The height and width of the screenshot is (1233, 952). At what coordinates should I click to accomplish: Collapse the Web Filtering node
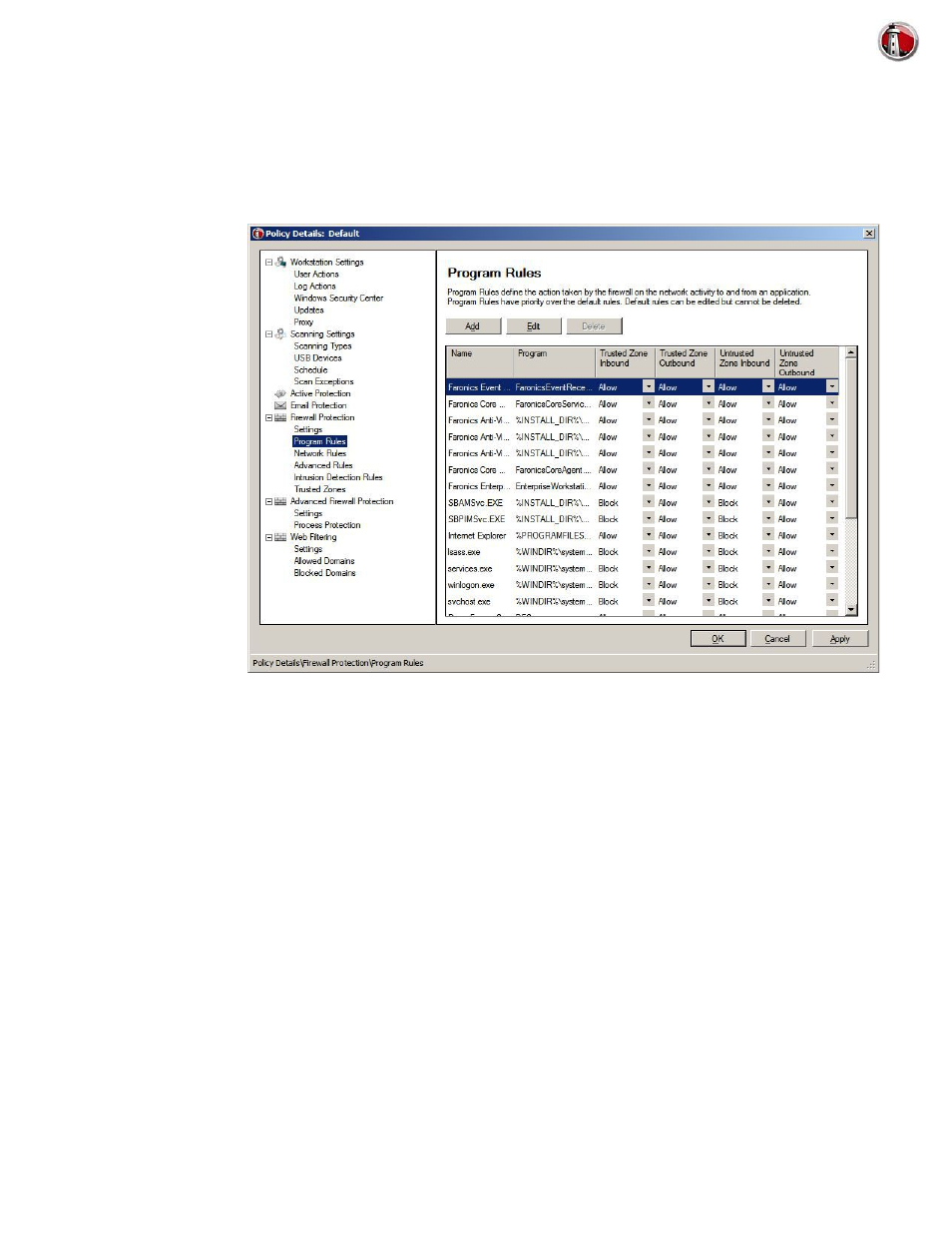[268, 538]
